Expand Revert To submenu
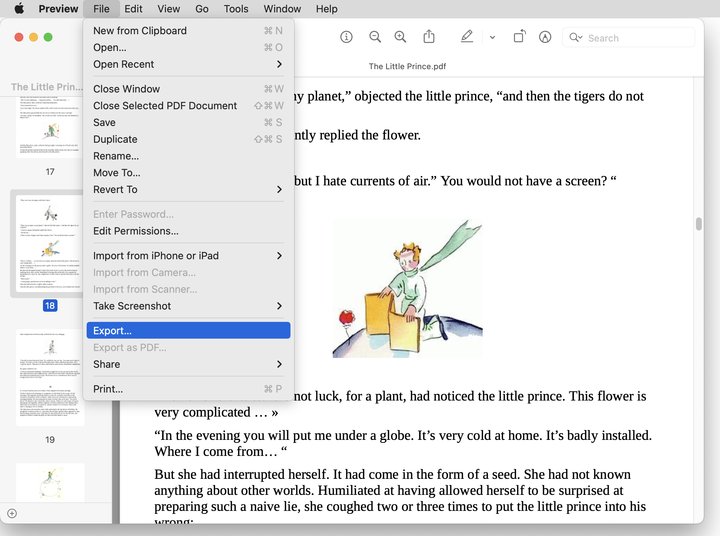The image size is (720, 536). (x=279, y=189)
